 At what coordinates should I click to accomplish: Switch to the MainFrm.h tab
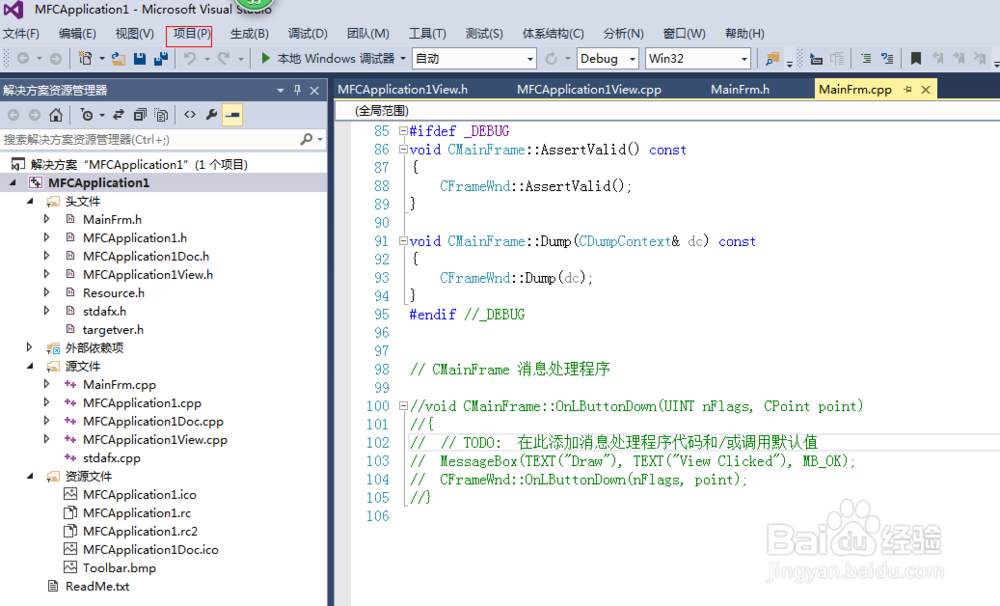coord(740,89)
